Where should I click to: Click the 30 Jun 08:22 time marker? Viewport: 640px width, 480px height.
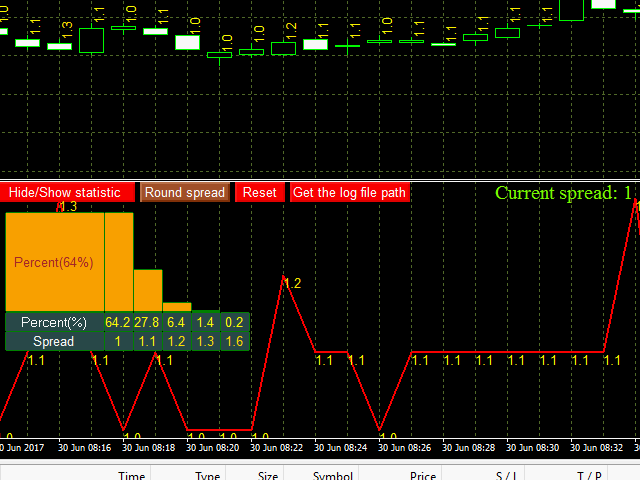[277, 448]
